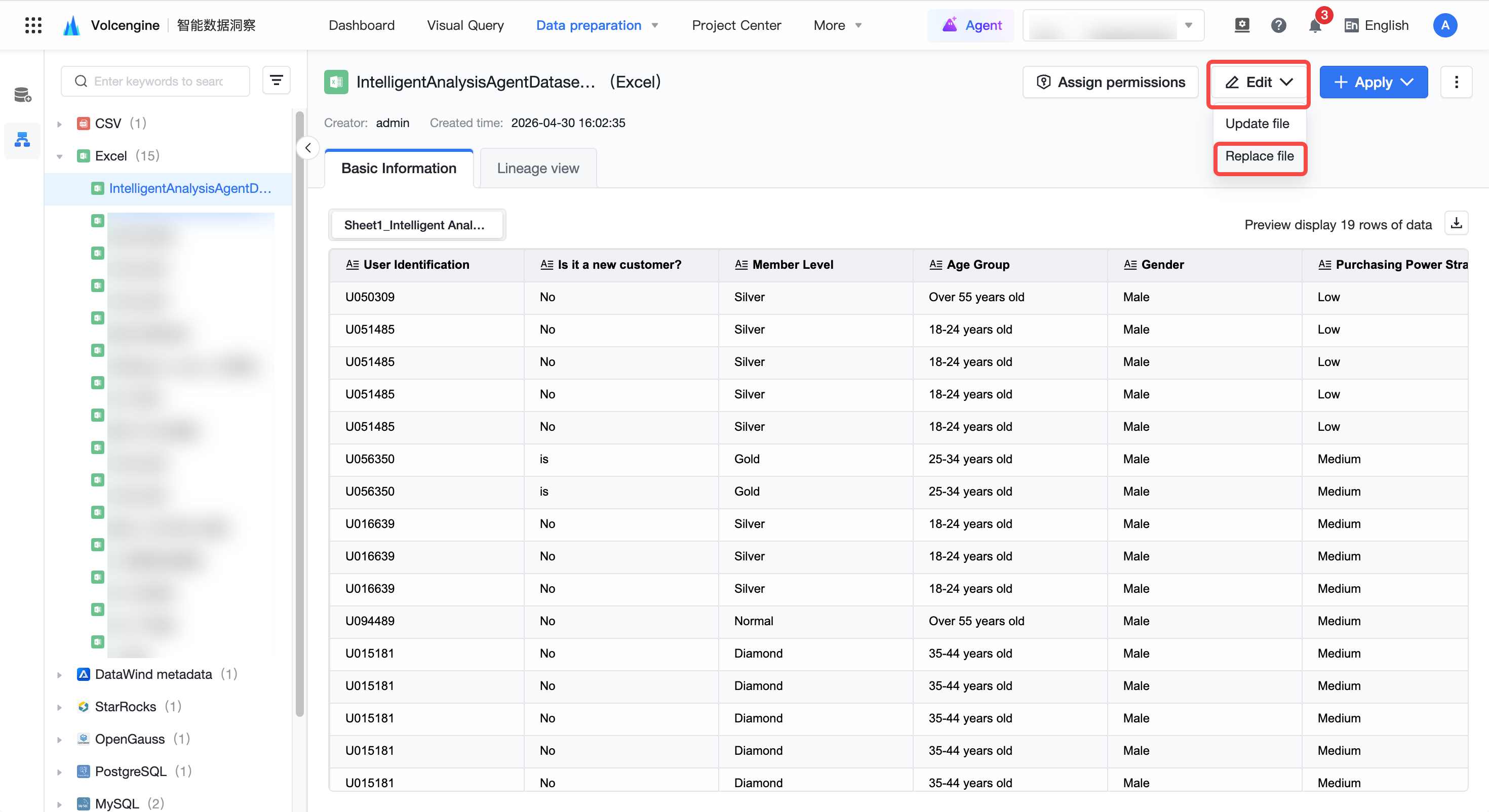The width and height of the screenshot is (1489, 812).
Task: Expand the CSV tree node
Action: [x=59, y=124]
